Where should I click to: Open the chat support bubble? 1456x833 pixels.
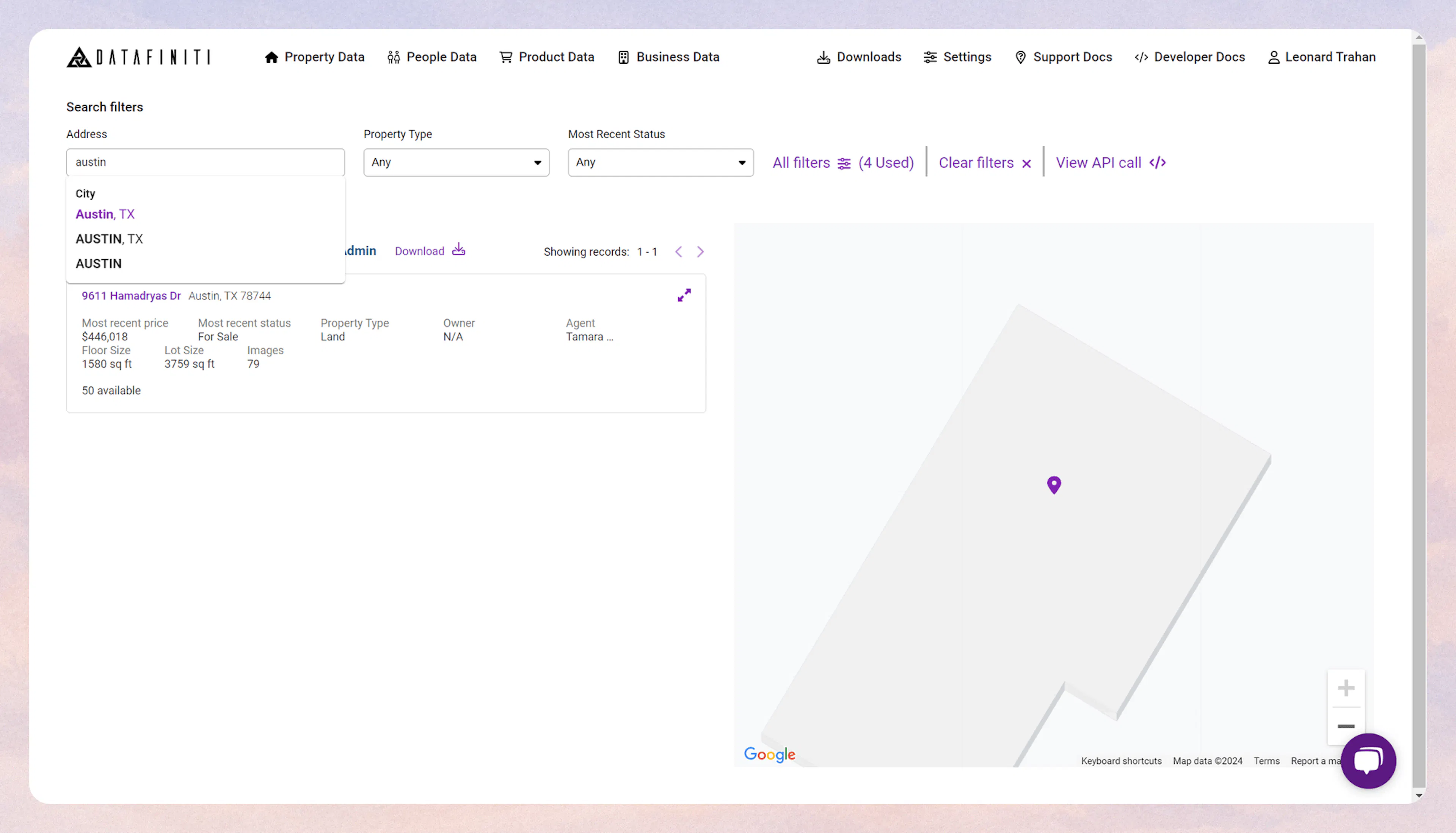point(1368,761)
